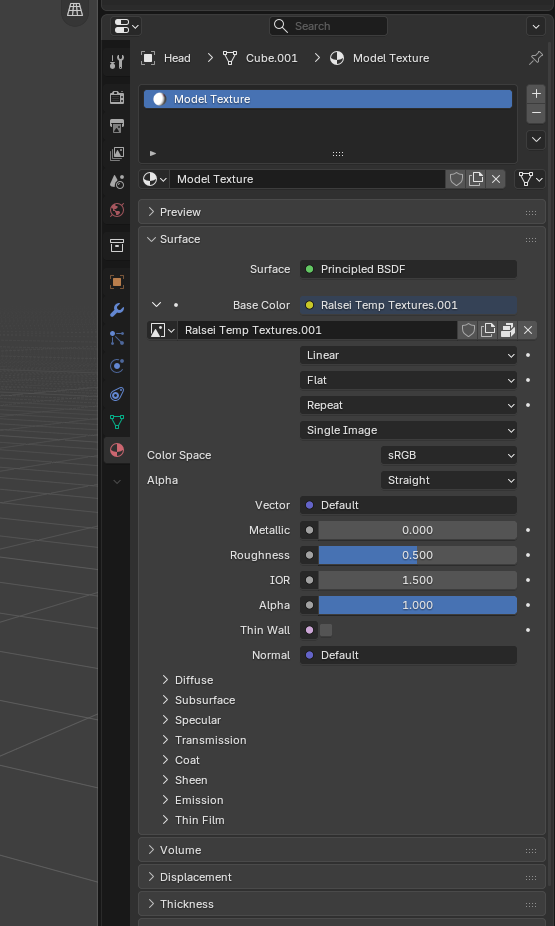555x926 pixels.
Task: Open the Object Constraints tab
Action: pyautogui.click(x=117, y=394)
